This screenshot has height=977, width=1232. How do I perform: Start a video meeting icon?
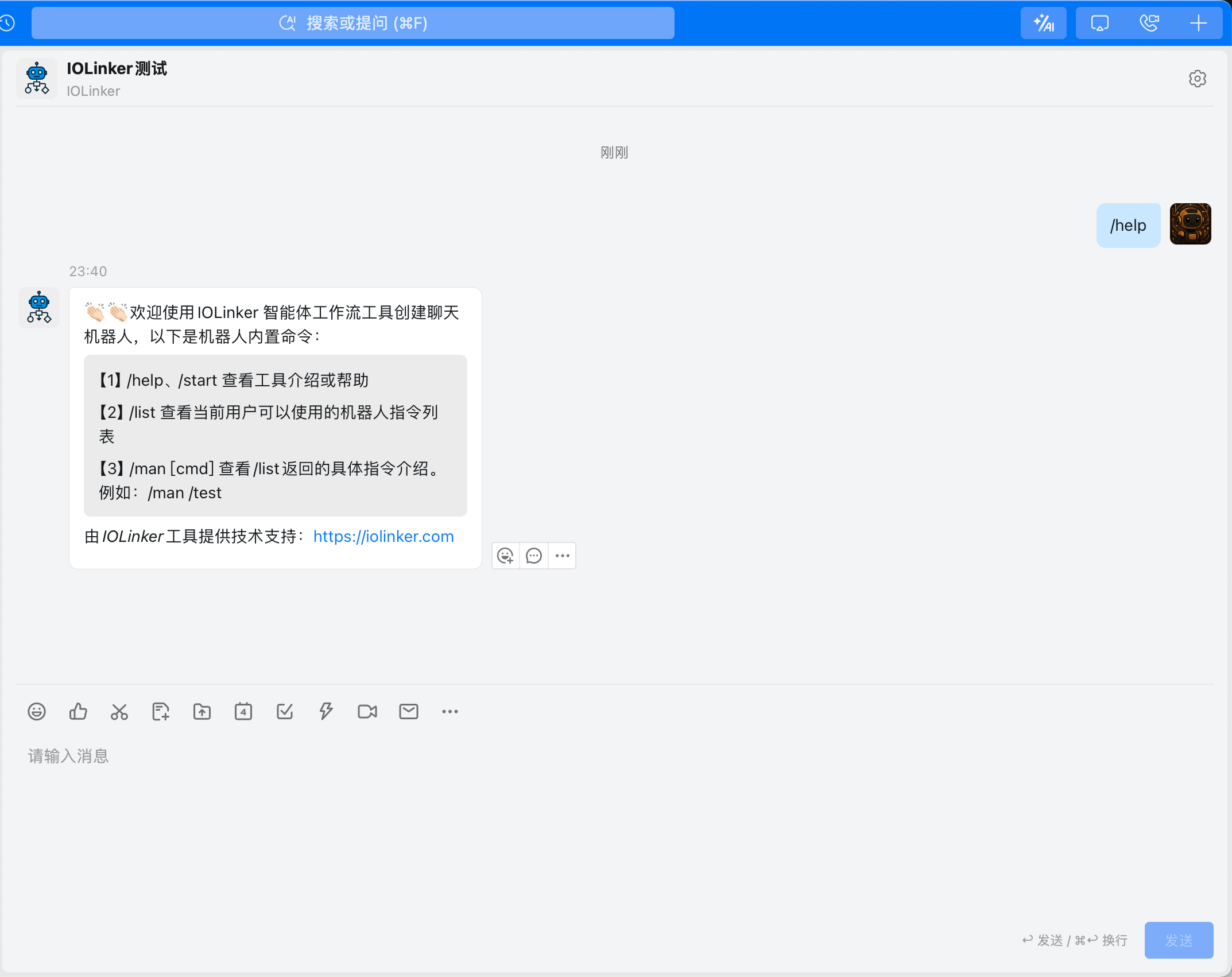pos(367,712)
